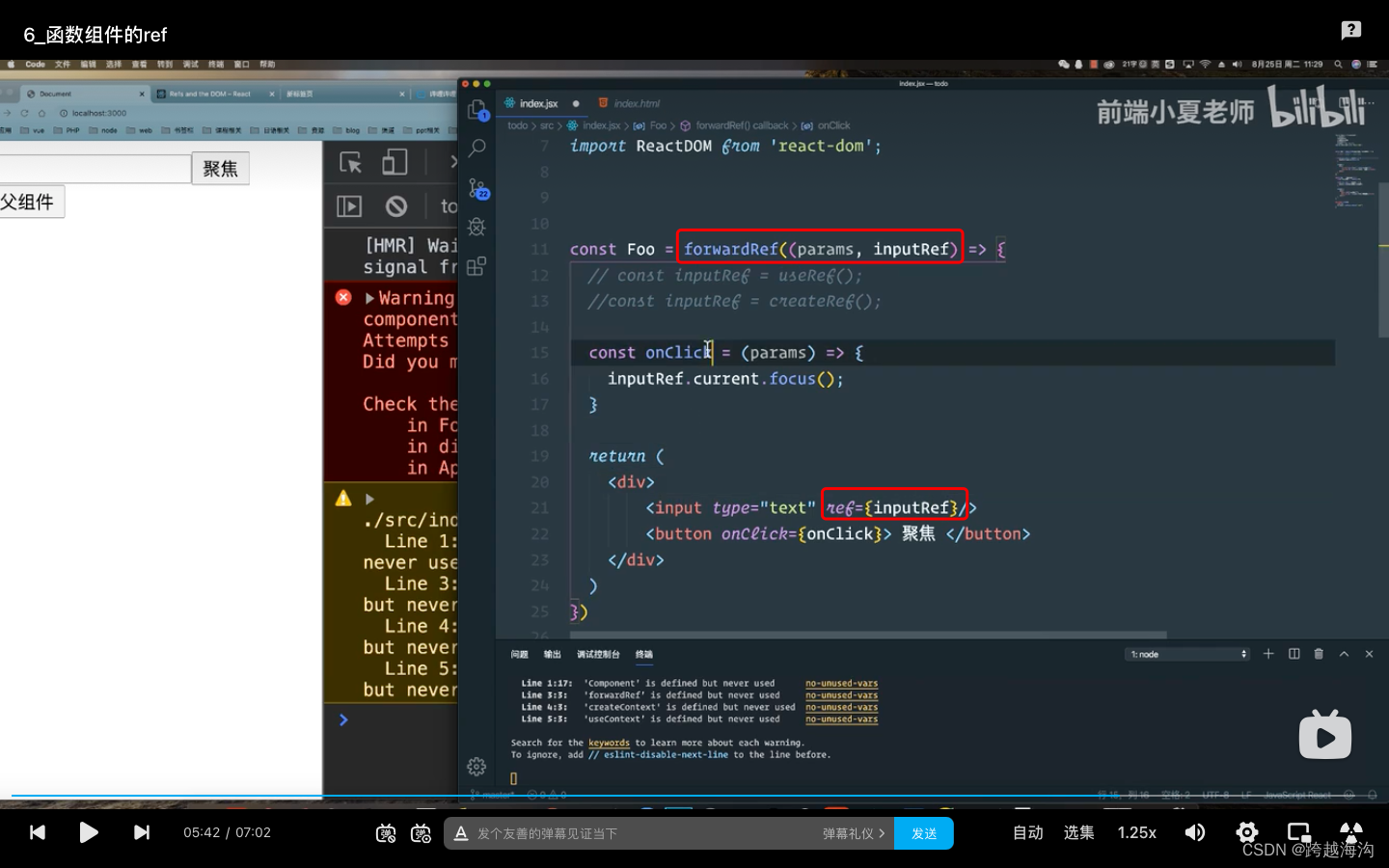Open the 选集 episode list

(x=1078, y=832)
